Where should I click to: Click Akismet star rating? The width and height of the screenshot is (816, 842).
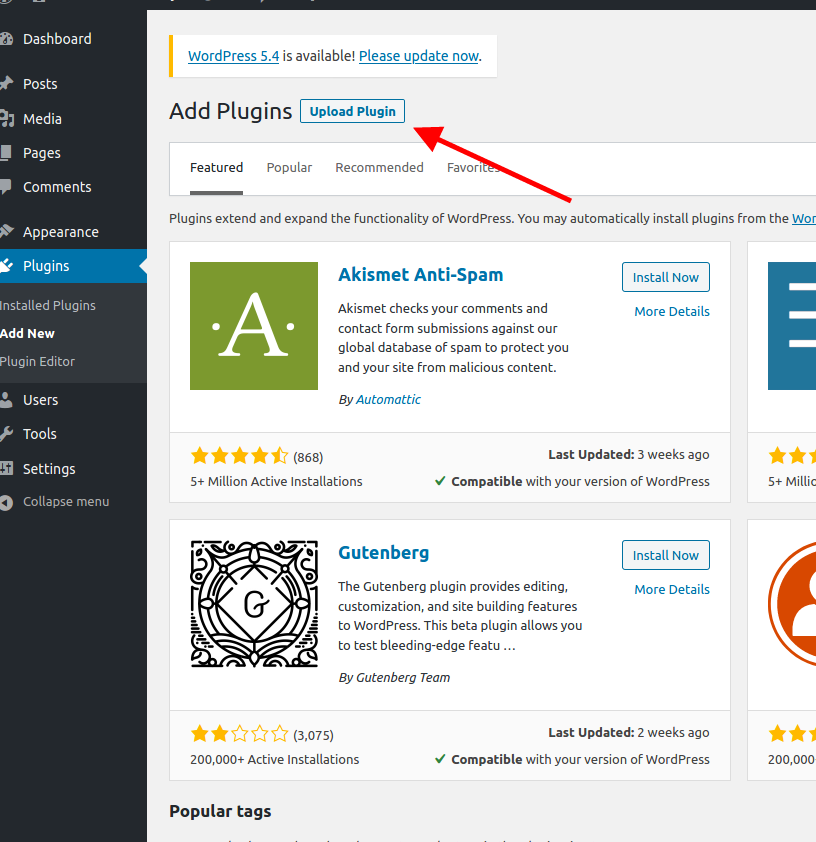pos(239,456)
